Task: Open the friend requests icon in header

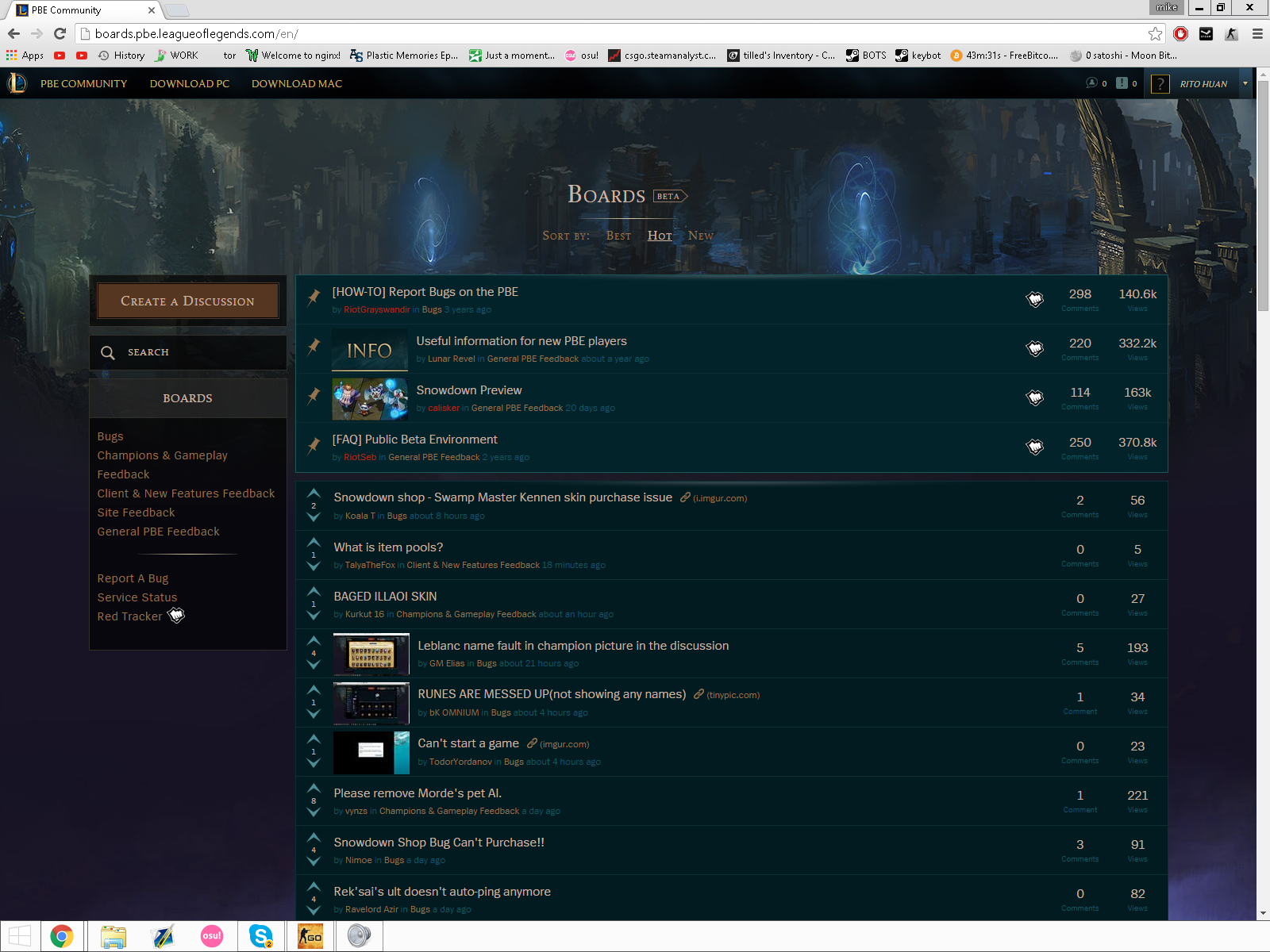Action: (x=1092, y=83)
